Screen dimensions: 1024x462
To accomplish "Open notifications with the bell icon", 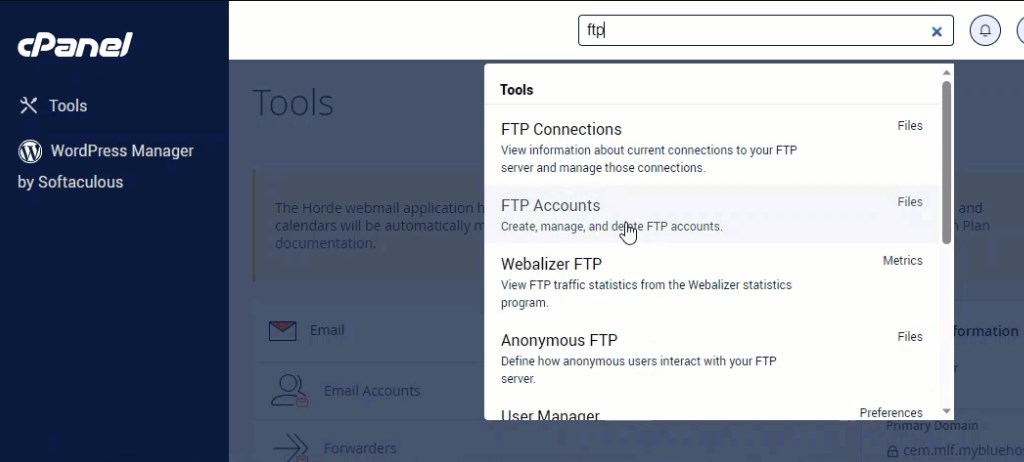I will (985, 31).
